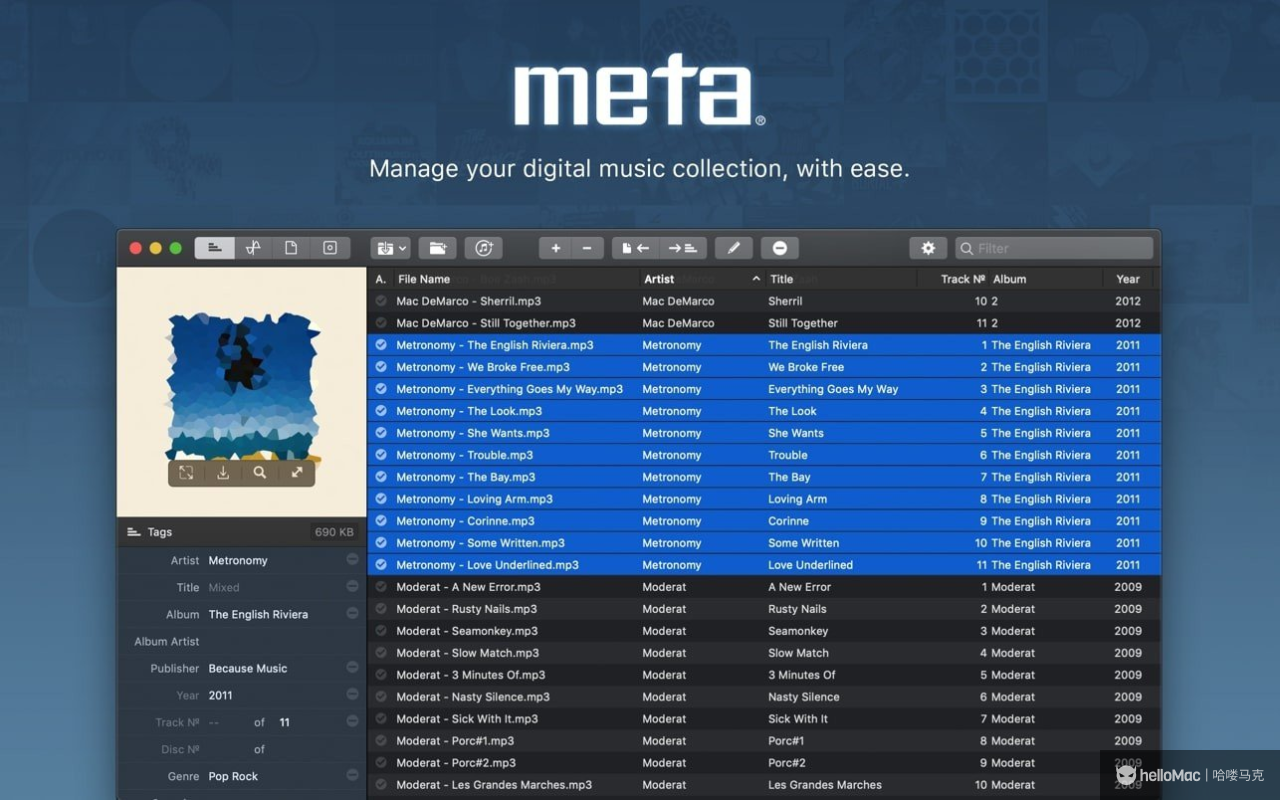The image size is (1280, 800).
Task: Uncheck Metronomy - We Broke Free.mp3
Action: tap(381, 367)
